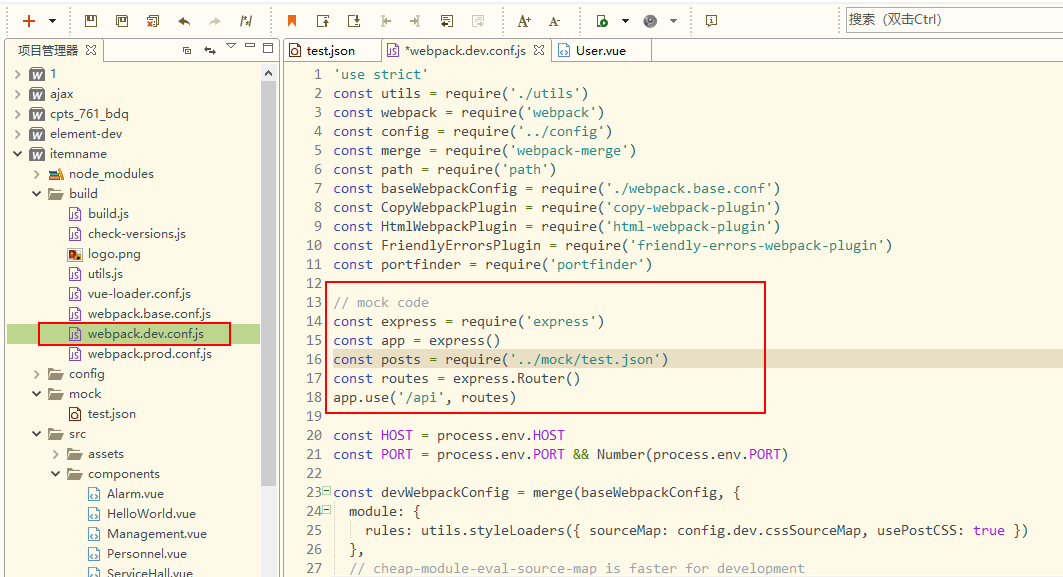Switch to User.vue editor tab
This screenshot has height=577, width=1063.
click(601, 51)
